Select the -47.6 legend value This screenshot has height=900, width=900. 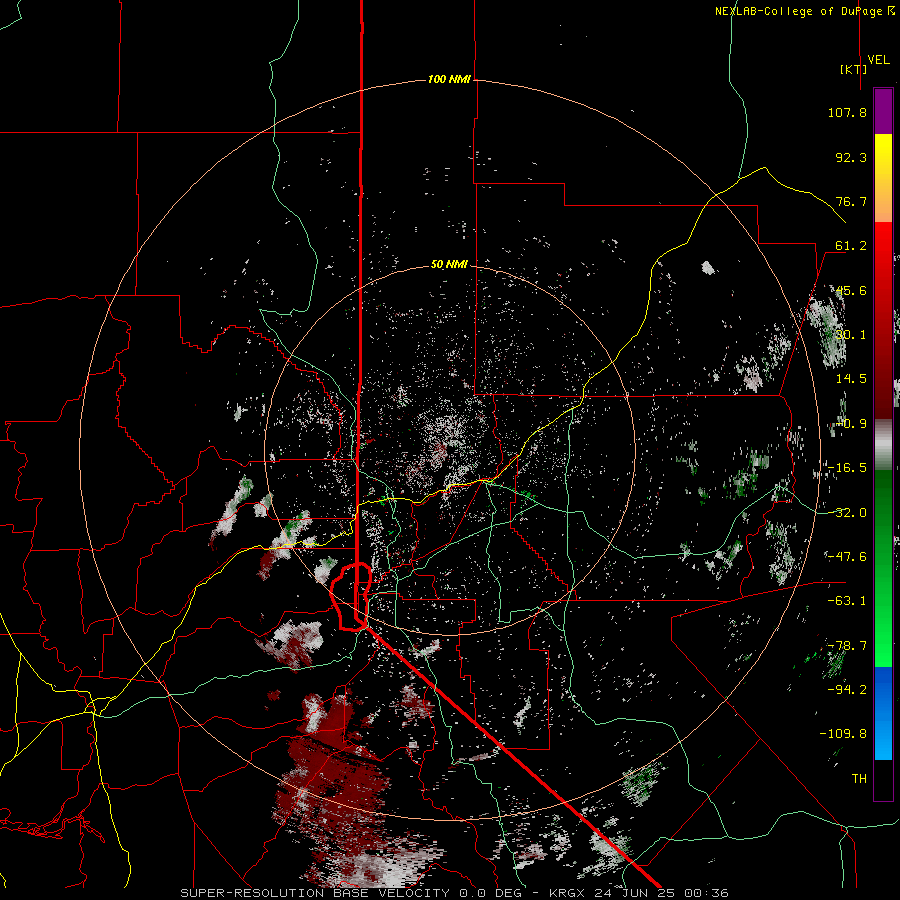coord(847,557)
